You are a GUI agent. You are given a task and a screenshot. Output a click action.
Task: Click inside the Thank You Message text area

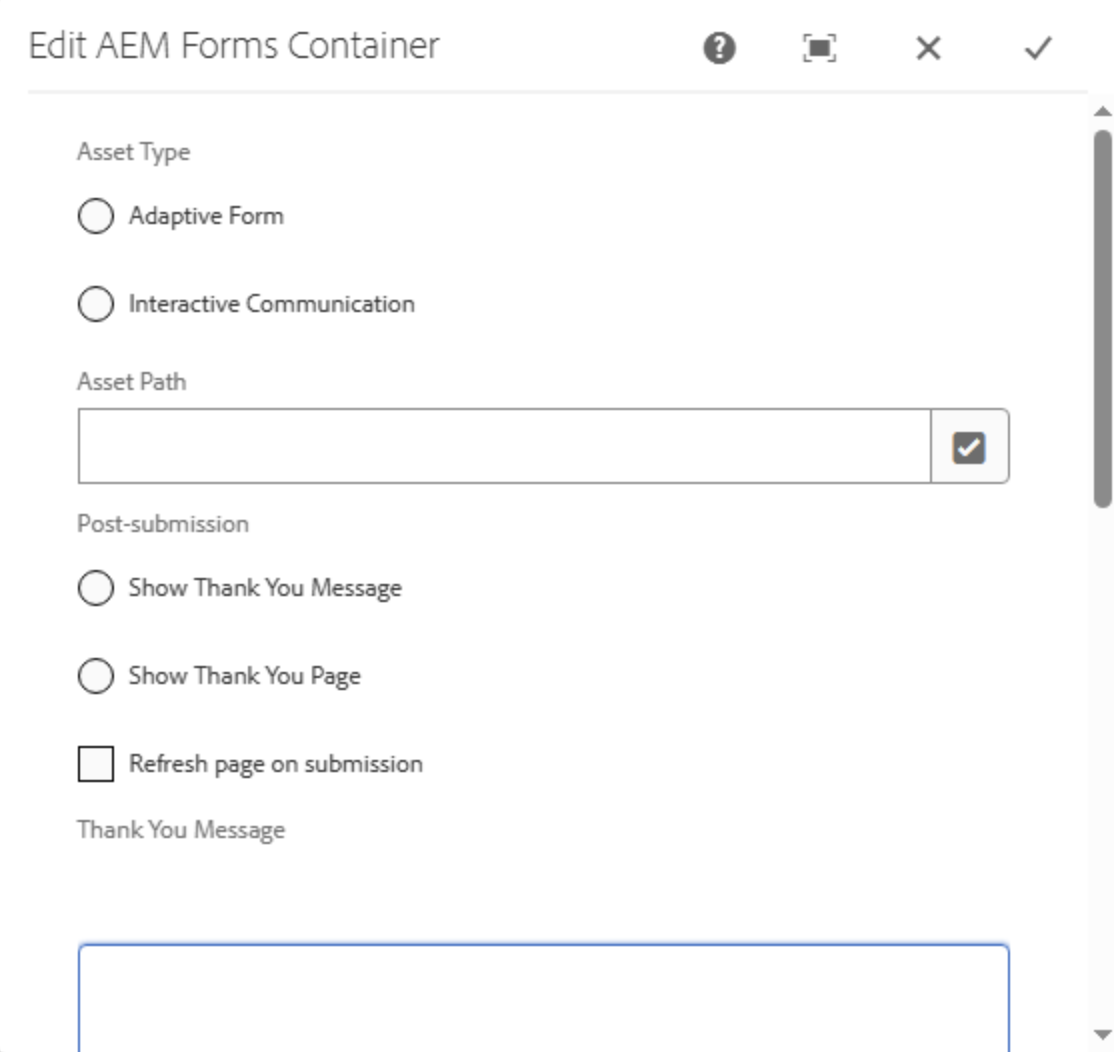pos(544,998)
